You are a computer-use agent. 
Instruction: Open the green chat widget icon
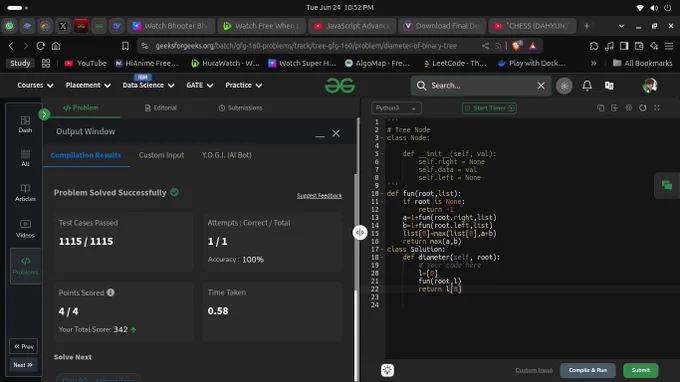[x=667, y=186]
